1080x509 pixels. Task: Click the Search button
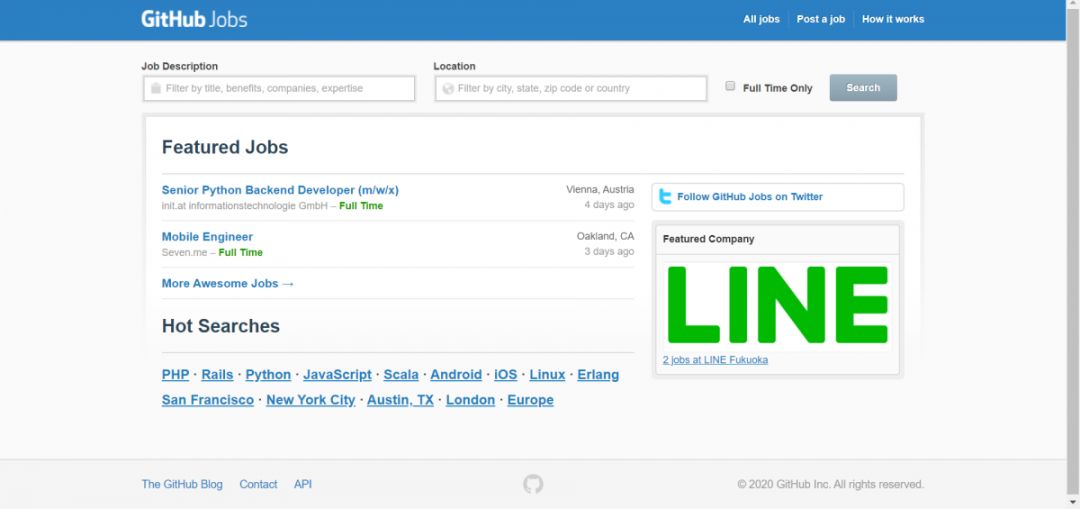point(863,87)
